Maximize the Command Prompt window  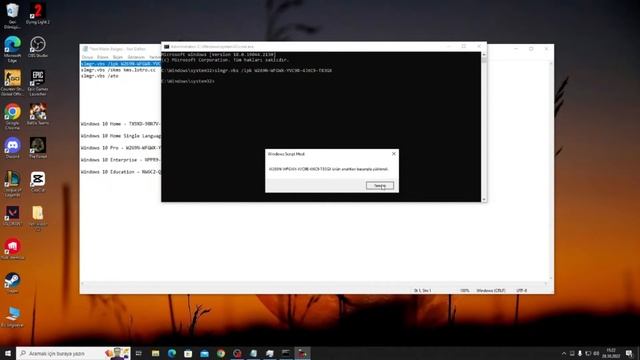(x=464, y=47)
